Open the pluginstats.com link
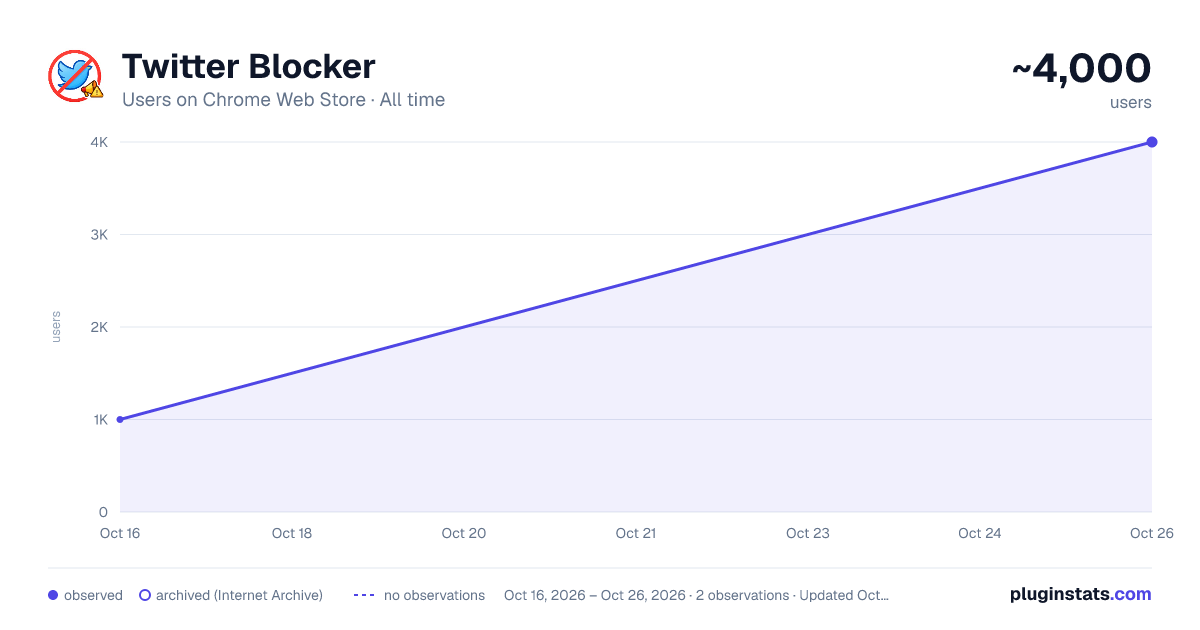 tap(1081, 594)
